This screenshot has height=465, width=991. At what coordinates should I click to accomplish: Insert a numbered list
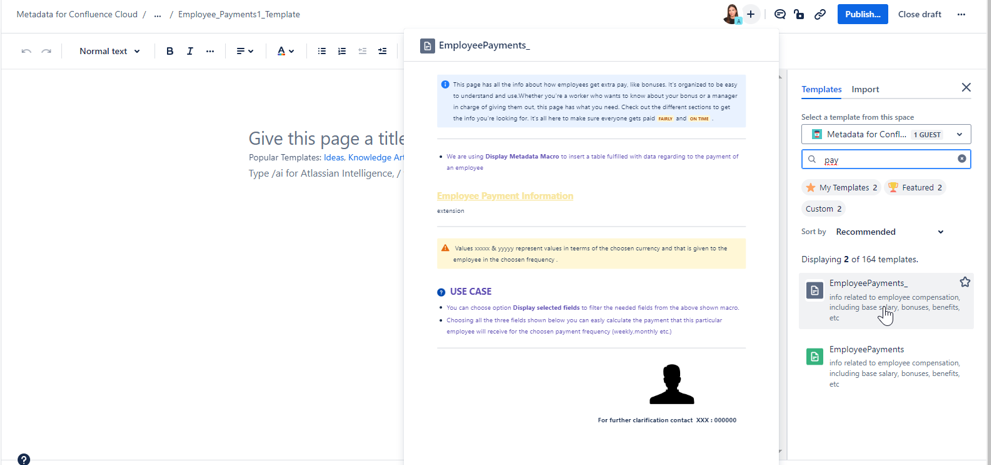(342, 51)
